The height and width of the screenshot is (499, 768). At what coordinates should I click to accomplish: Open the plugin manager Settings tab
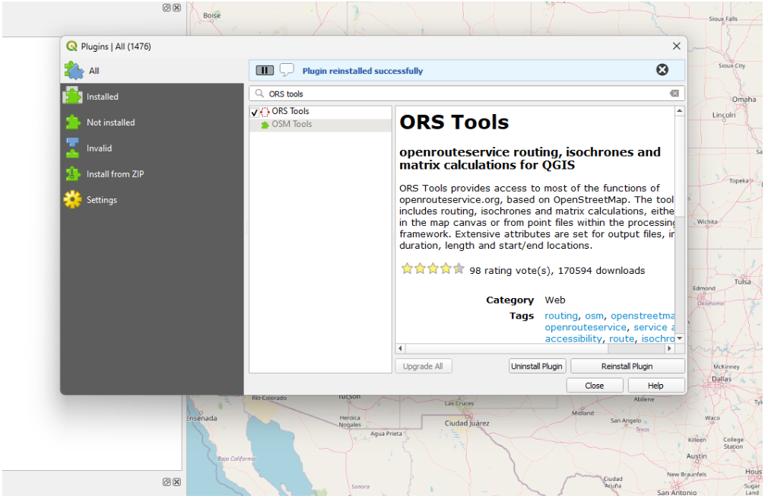click(x=152, y=200)
